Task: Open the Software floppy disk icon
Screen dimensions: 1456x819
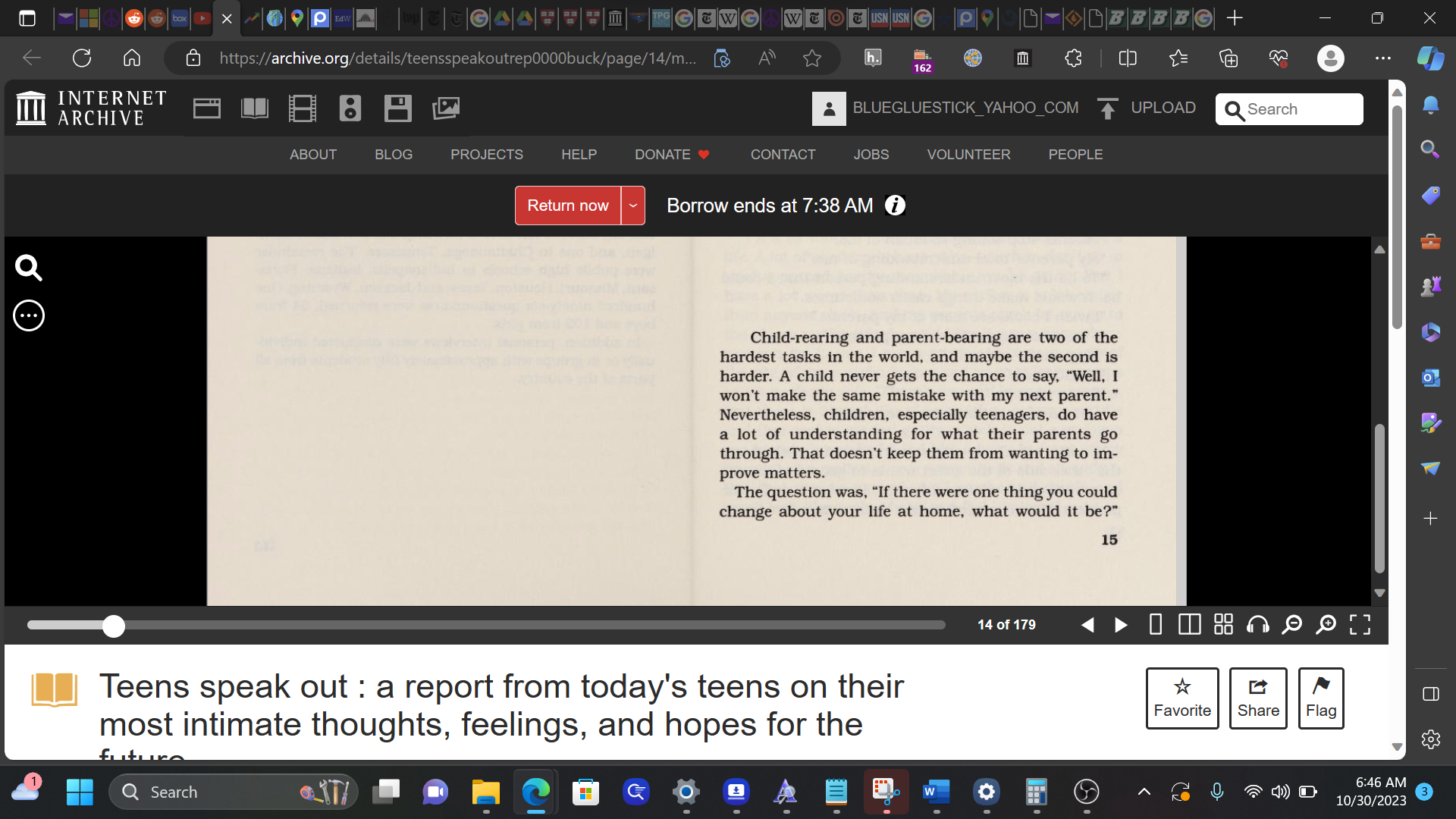Action: pyautogui.click(x=397, y=108)
